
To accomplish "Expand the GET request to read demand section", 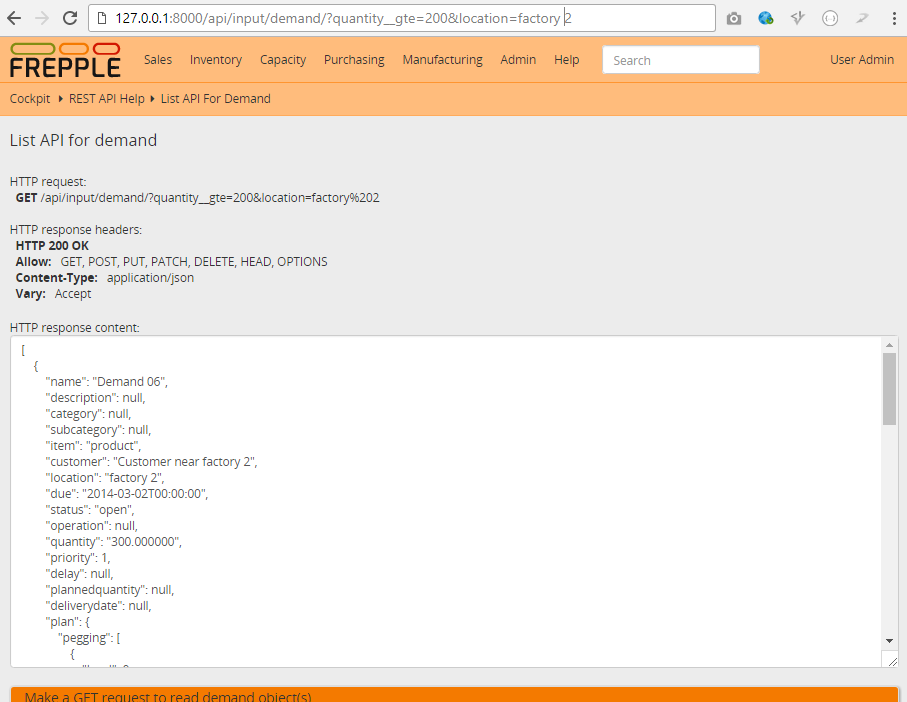I will coord(453,695).
